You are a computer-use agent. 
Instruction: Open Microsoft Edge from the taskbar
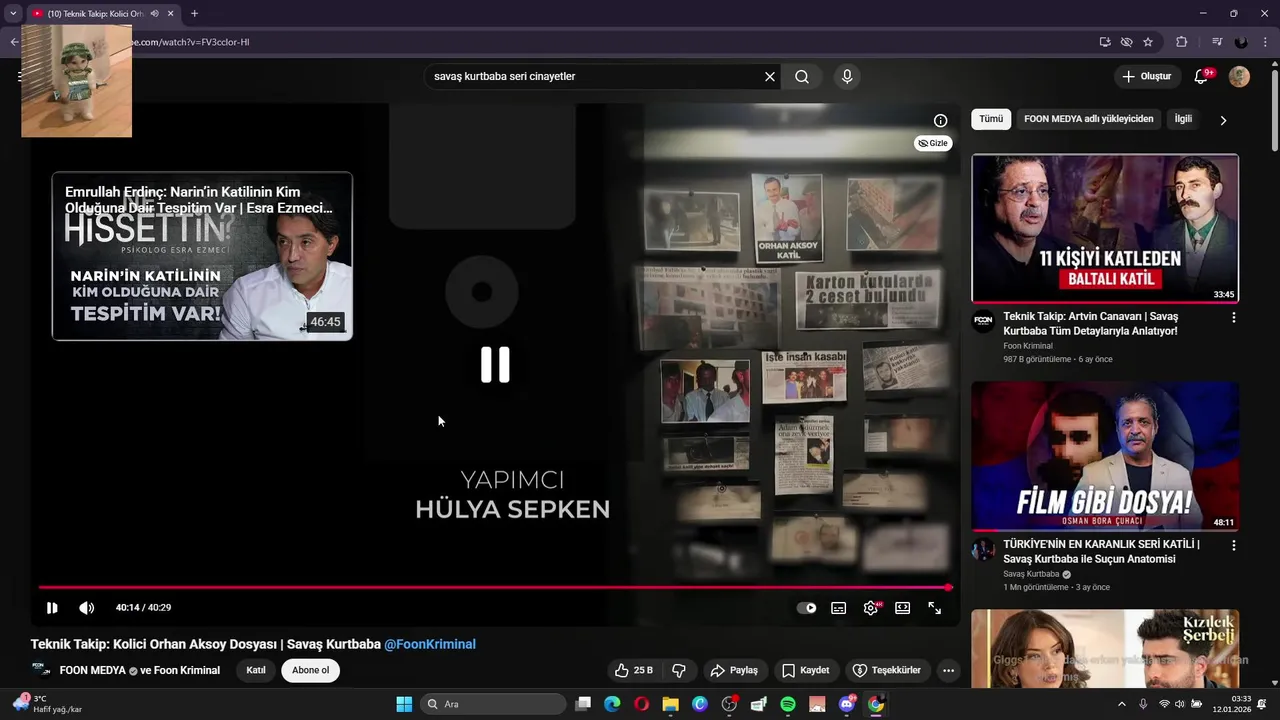tap(612, 704)
